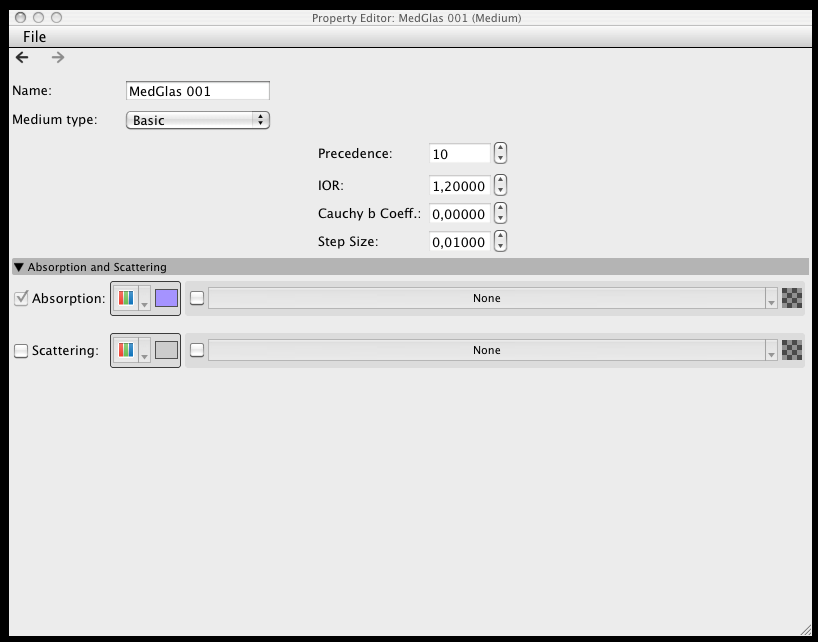The width and height of the screenshot is (818, 642).
Task: Open the Medium type dropdown
Action: [198, 120]
